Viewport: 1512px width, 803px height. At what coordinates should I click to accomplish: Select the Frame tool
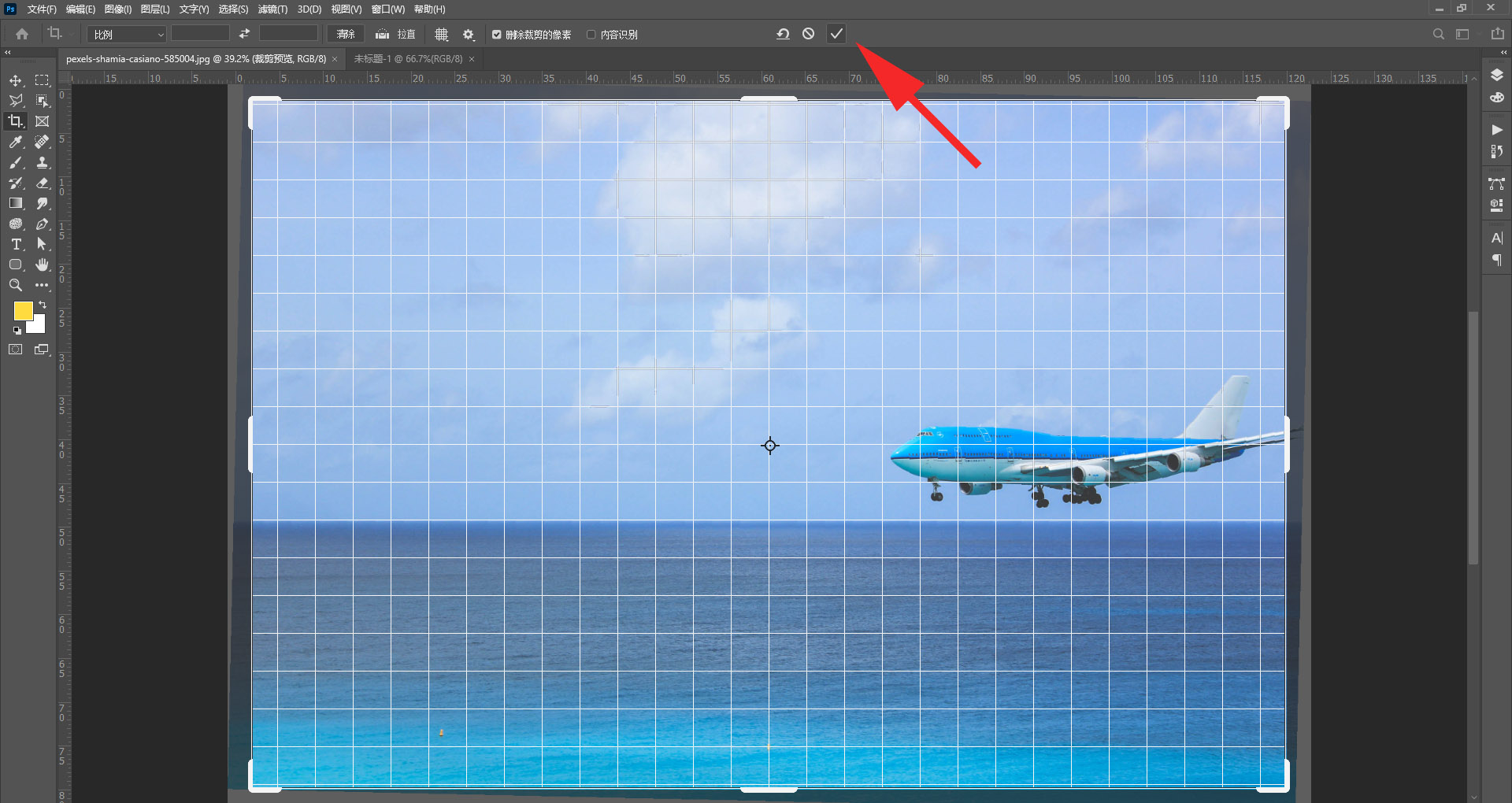tap(43, 121)
